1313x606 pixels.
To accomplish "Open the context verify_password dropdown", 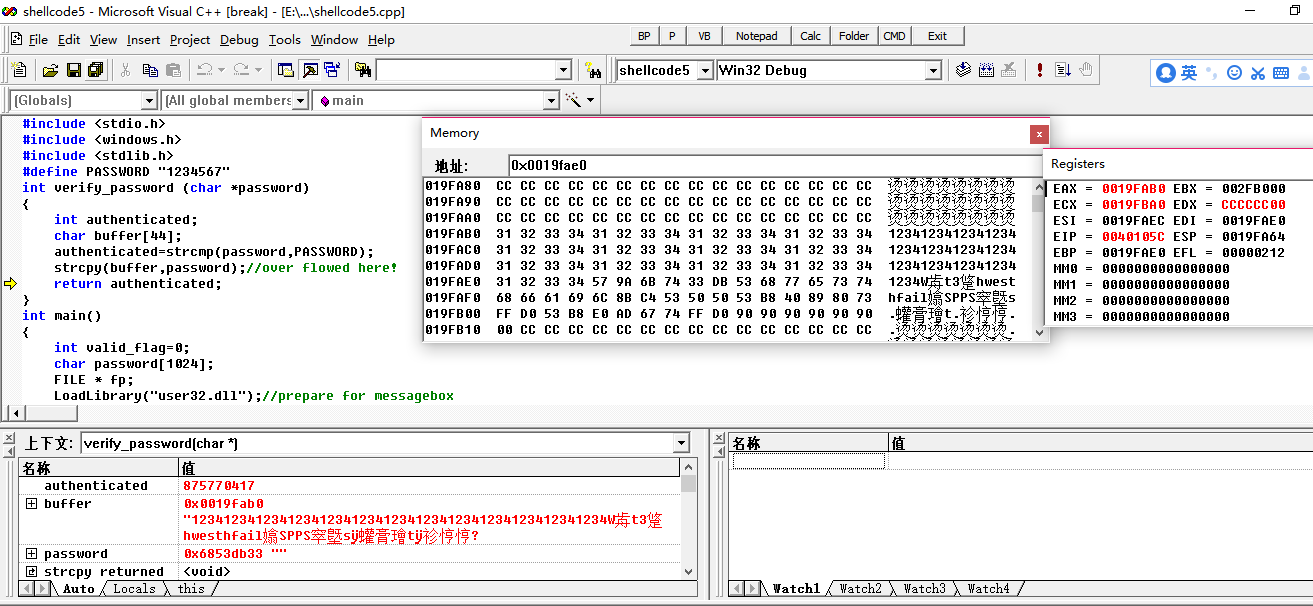I will coord(682,443).
